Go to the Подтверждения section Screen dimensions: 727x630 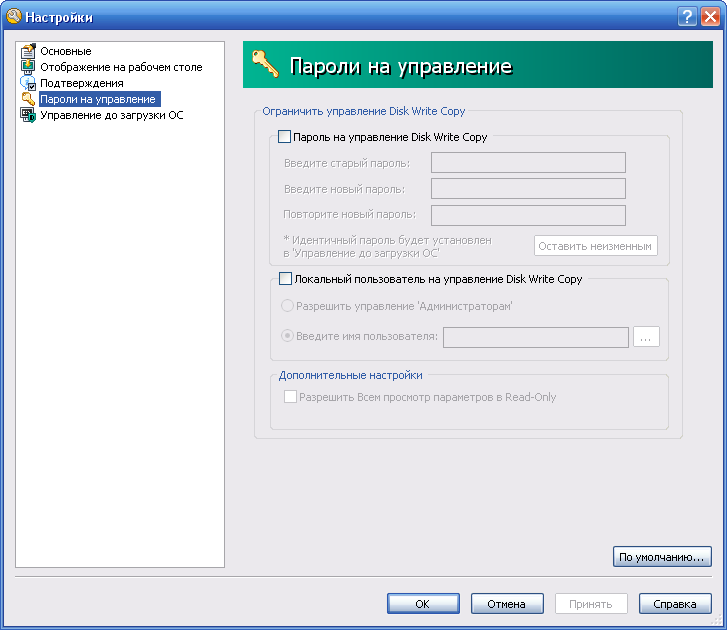(82, 83)
